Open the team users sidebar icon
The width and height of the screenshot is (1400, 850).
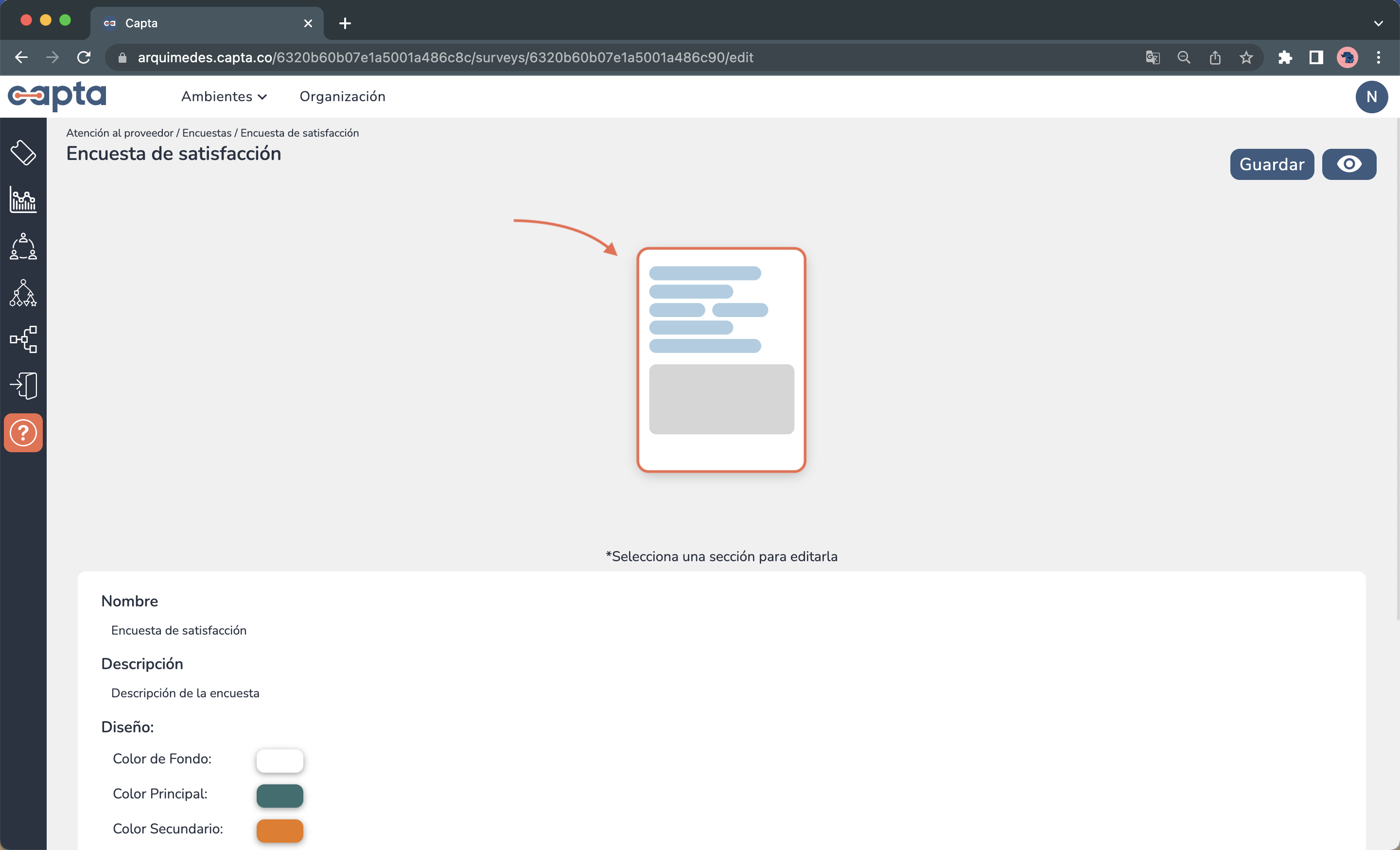[x=23, y=246]
